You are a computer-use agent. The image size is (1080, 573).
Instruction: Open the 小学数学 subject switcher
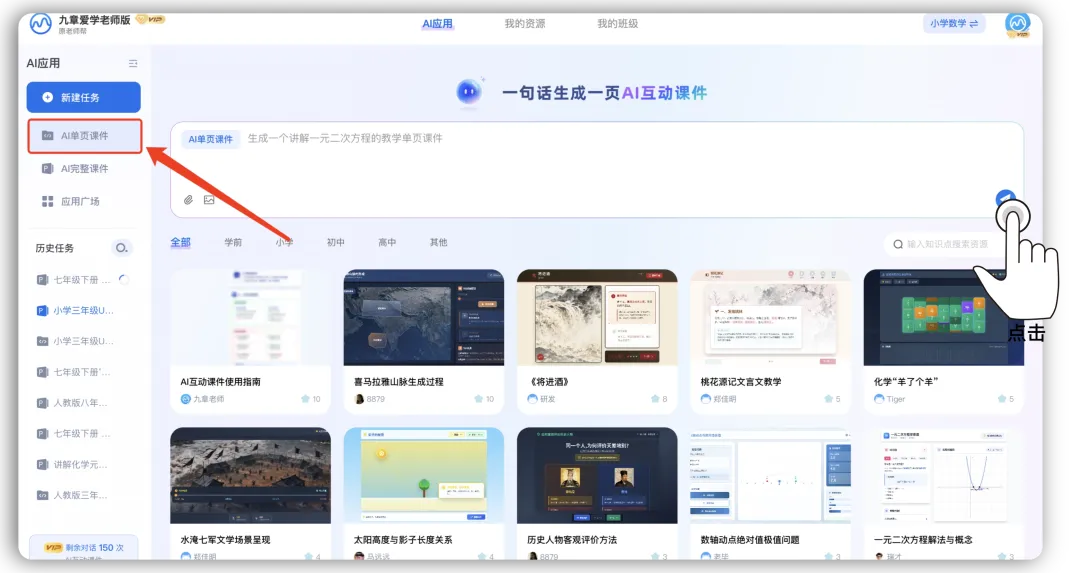click(954, 23)
